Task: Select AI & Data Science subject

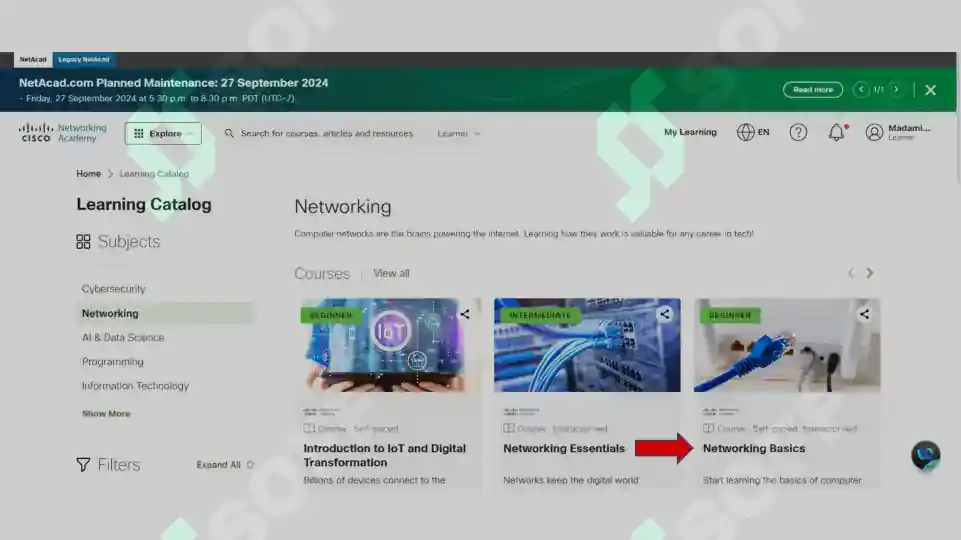Action: click(x=123, y=337)
